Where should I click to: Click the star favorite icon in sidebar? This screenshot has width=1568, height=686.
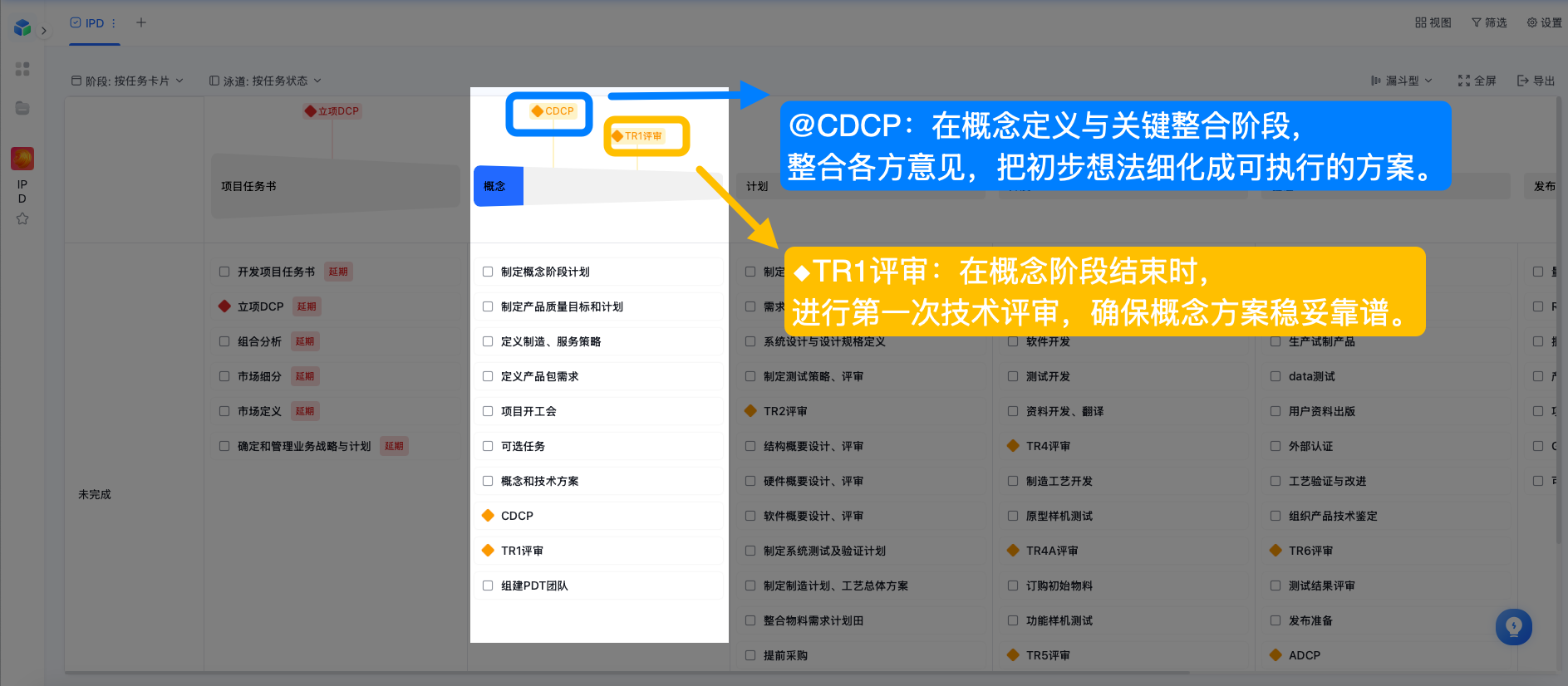tap(22, 218)
